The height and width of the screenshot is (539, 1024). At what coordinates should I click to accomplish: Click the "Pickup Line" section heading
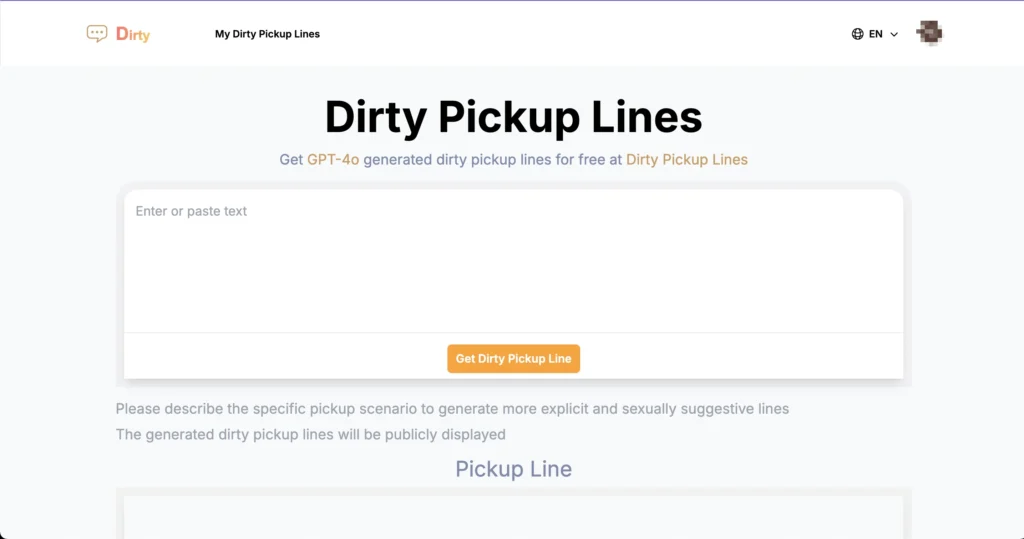(513, 469)
